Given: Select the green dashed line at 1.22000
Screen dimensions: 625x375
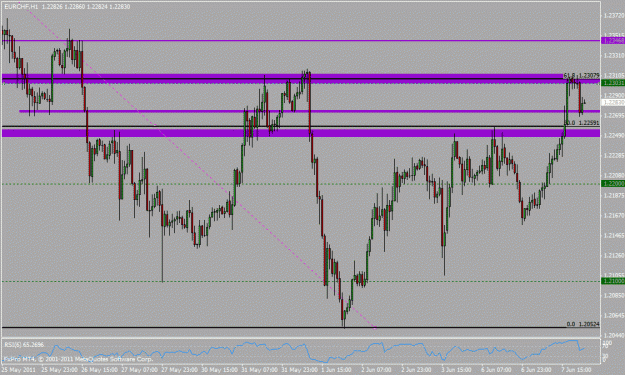Looking at the screenshot, I should [301, 184].
